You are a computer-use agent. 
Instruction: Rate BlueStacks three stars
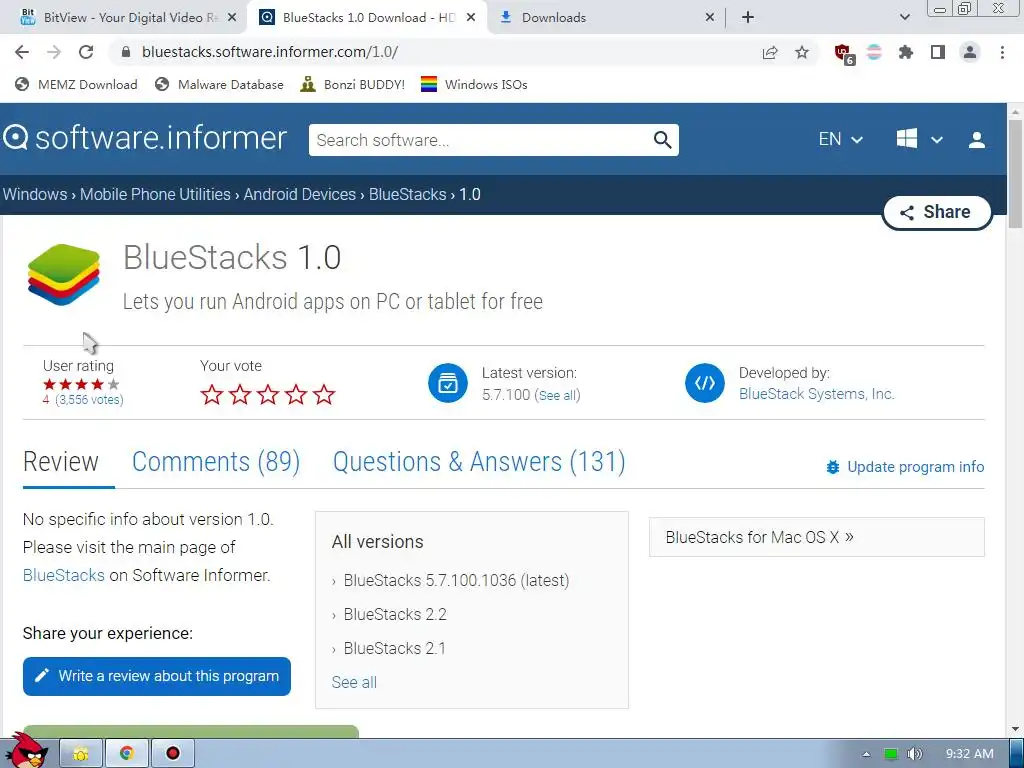(x=268, y=394)
